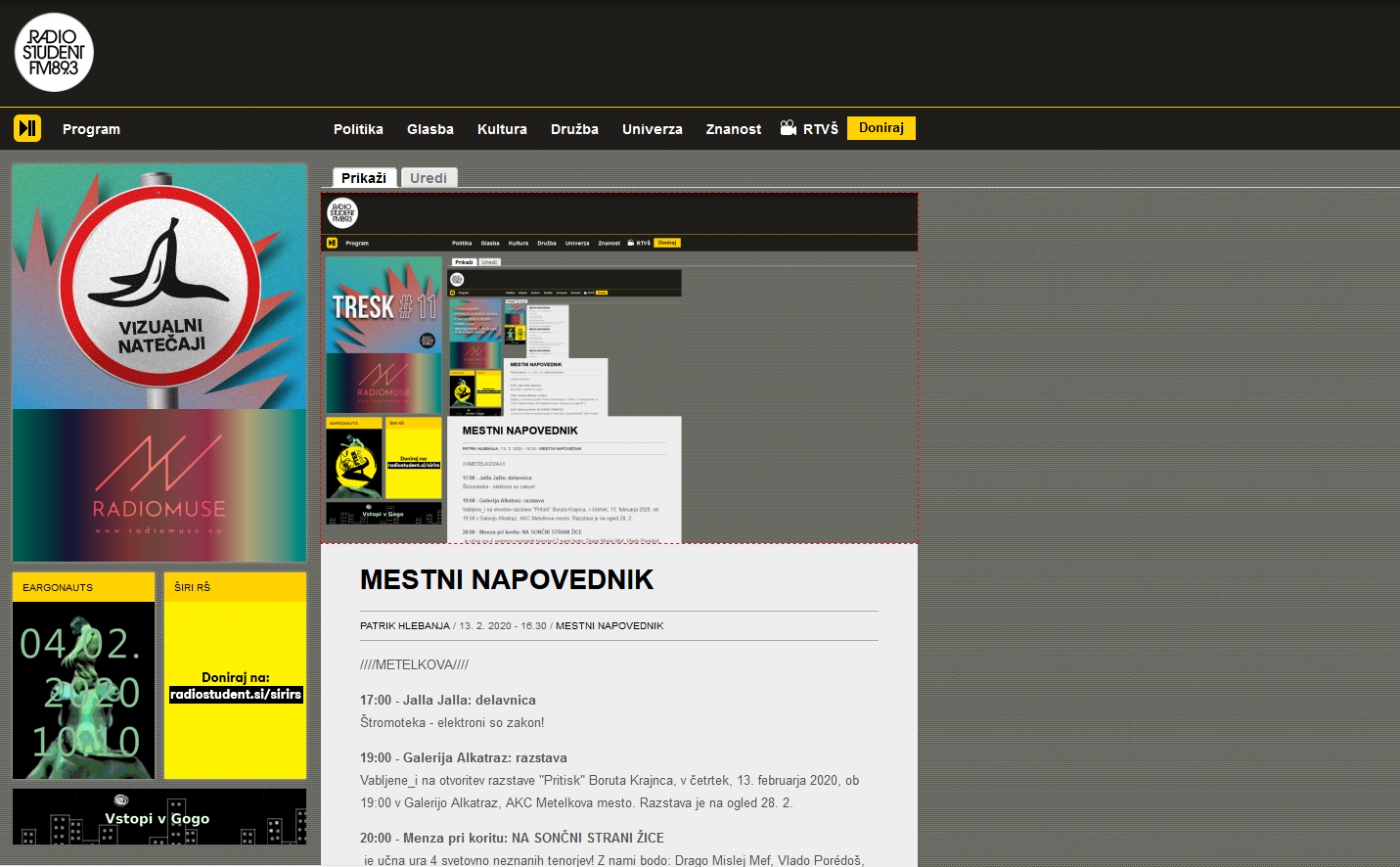Image resolution: width=1400 pixels, height=867 pixels.
Task: Visit the Znanost section
Action: (734, 129)
